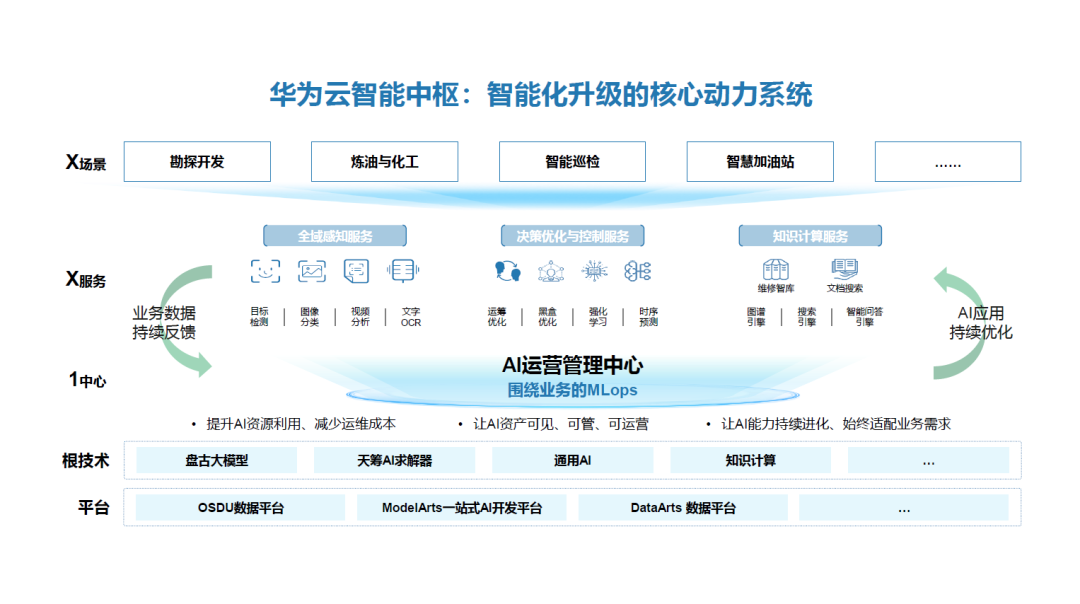Click the 通用AI block
Screen dimensions: 1080x604
pyautogui.click(x=572, y=460)
